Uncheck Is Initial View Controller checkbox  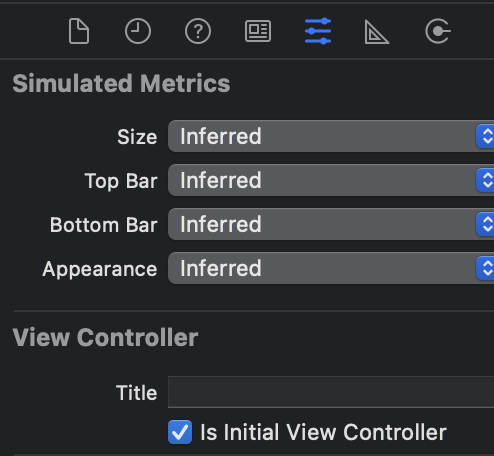coord(180,432)
